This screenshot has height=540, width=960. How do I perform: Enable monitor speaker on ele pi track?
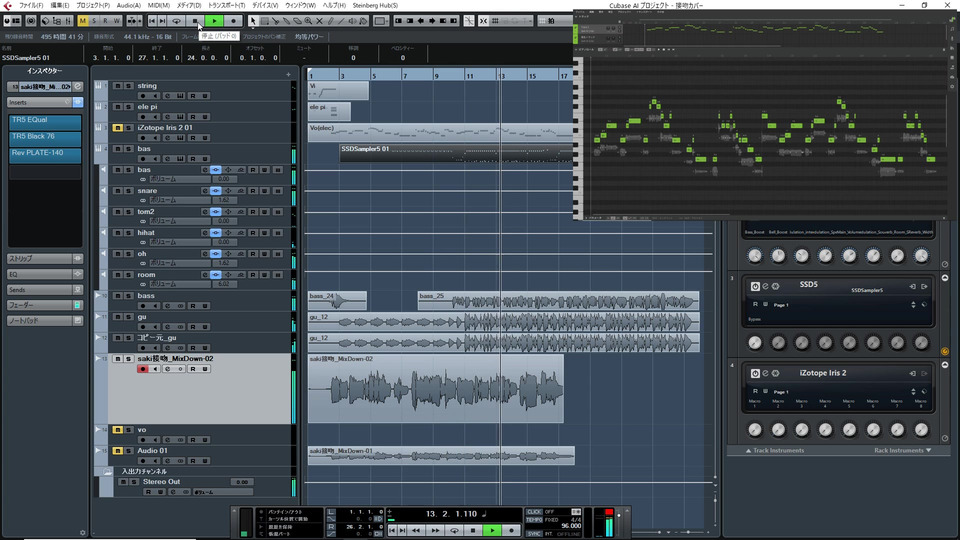pyautogui.click(x=156, y=117)
